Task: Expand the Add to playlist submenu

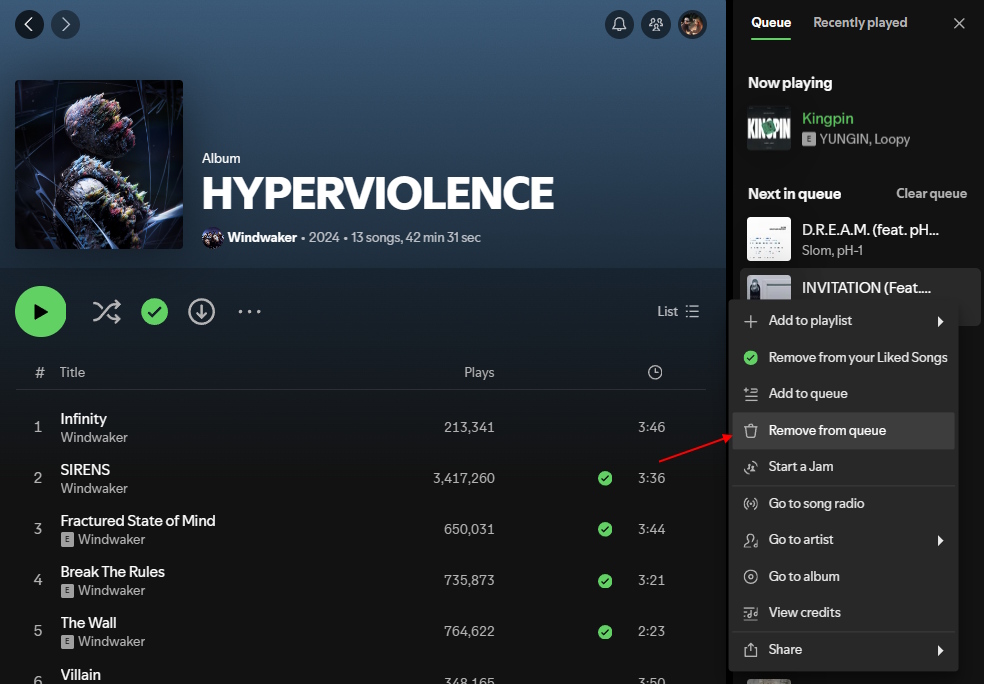Action: click(x=844, y=320)
